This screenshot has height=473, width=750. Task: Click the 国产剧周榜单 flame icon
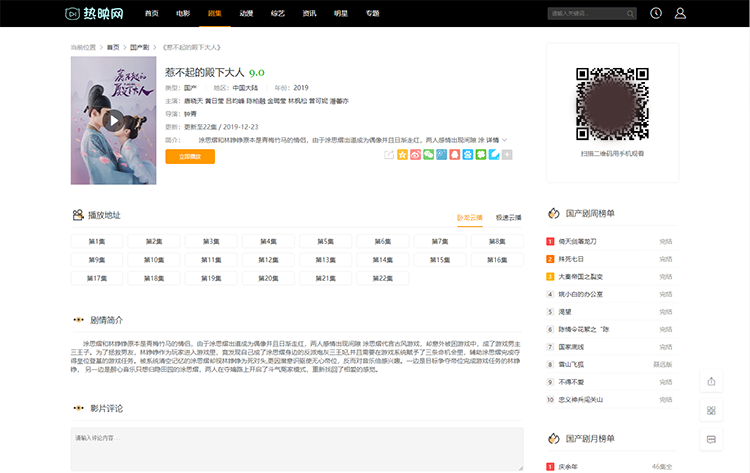coord(554,213)
